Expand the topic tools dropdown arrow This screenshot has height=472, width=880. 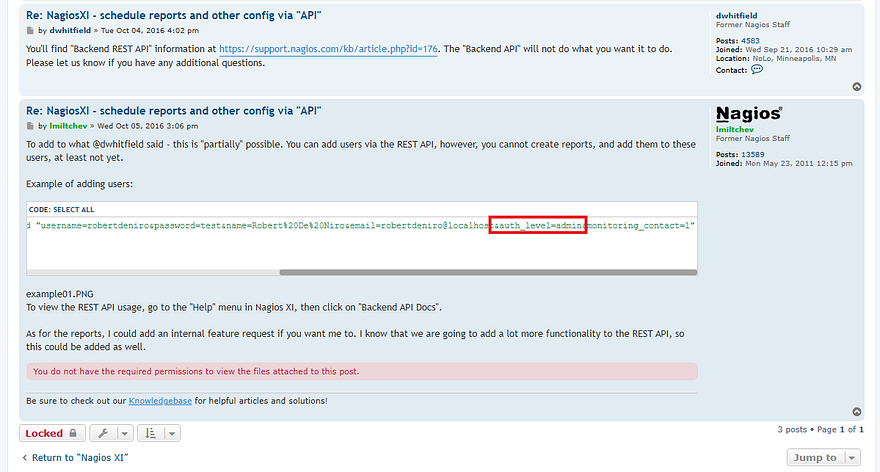[x=124, y=433]
